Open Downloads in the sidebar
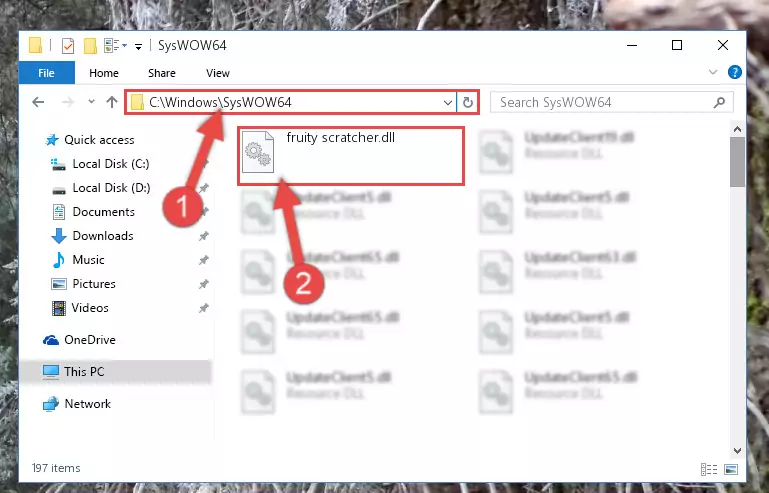Screen dimensions: 769x493 coord(103,236)
